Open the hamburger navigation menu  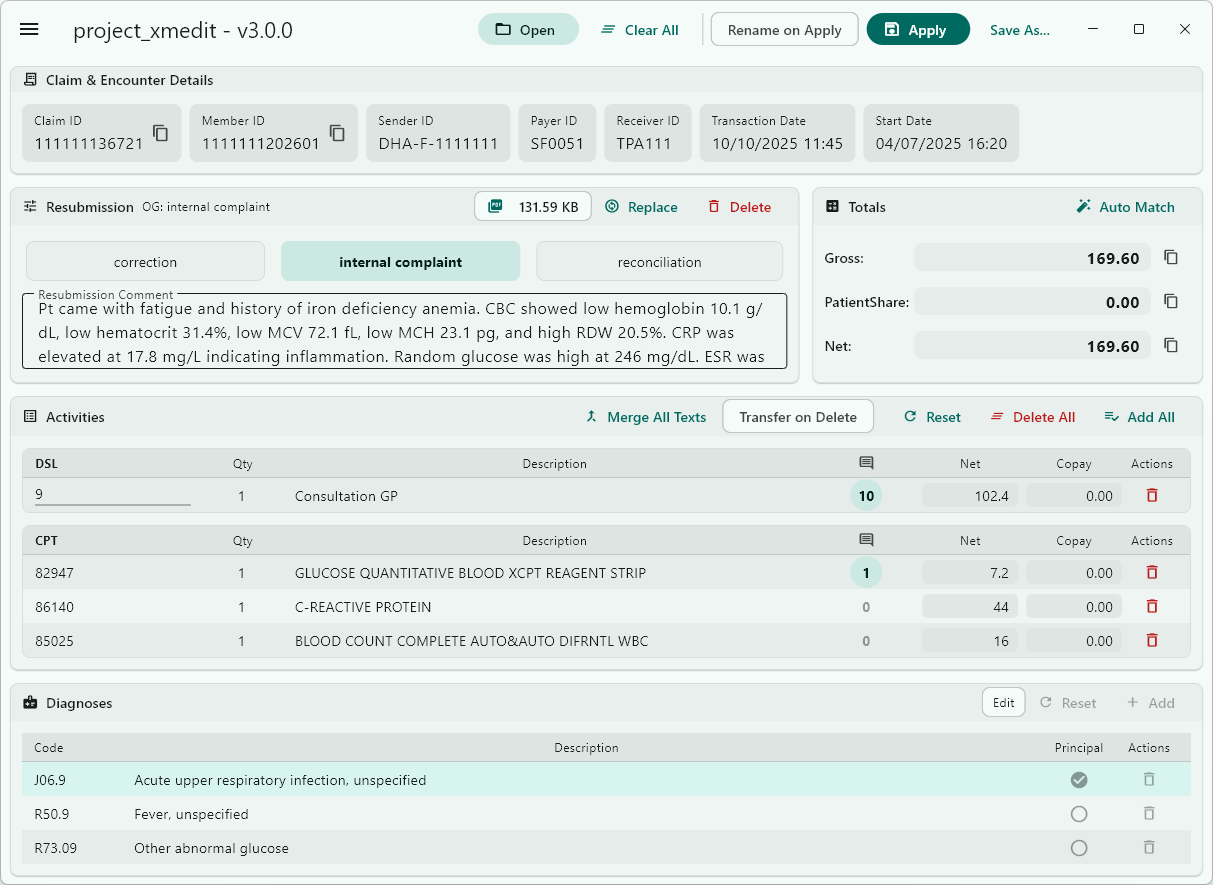point(29,29)
